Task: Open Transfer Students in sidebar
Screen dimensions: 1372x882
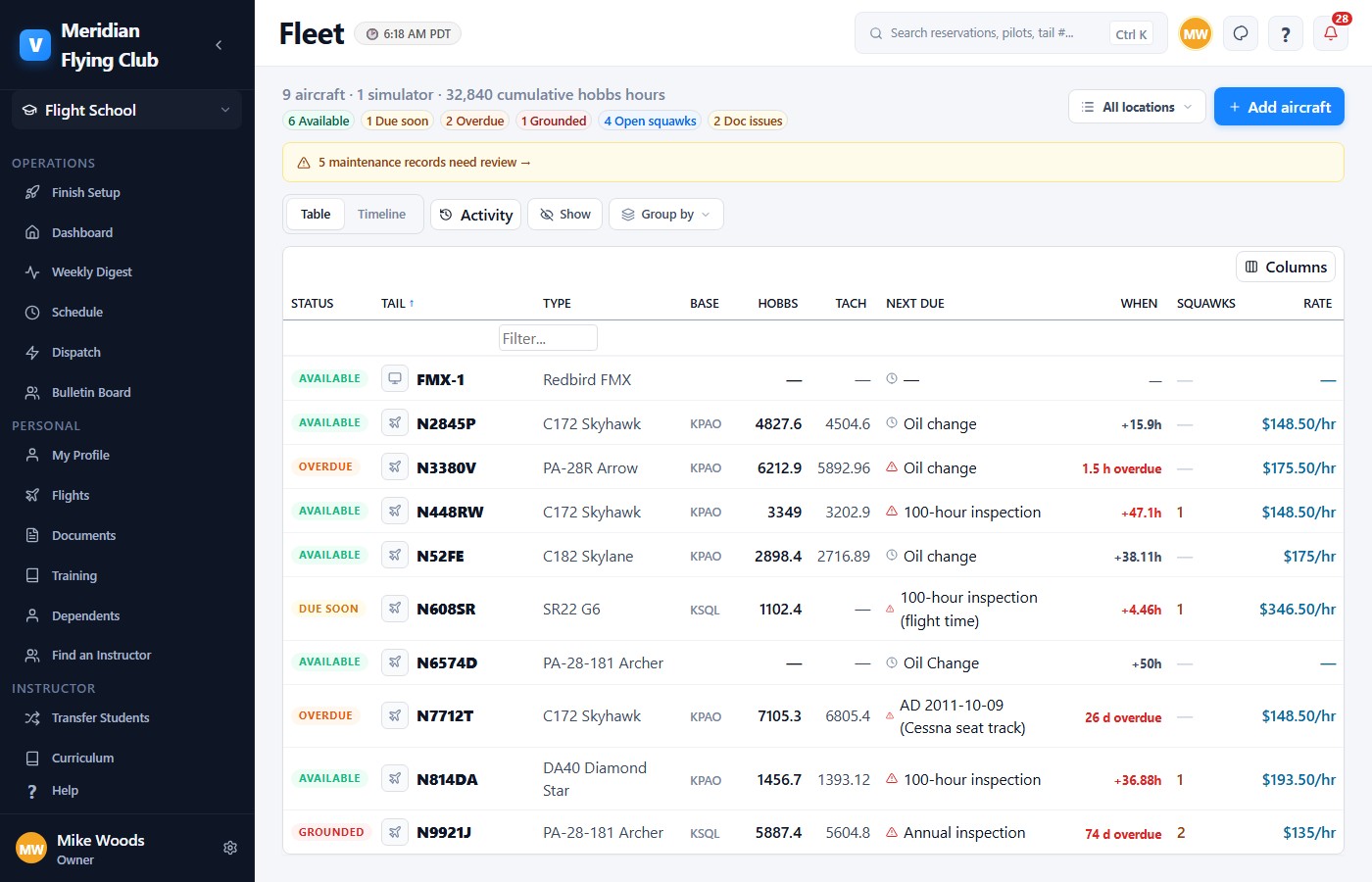Action: [x=100, y=718]
